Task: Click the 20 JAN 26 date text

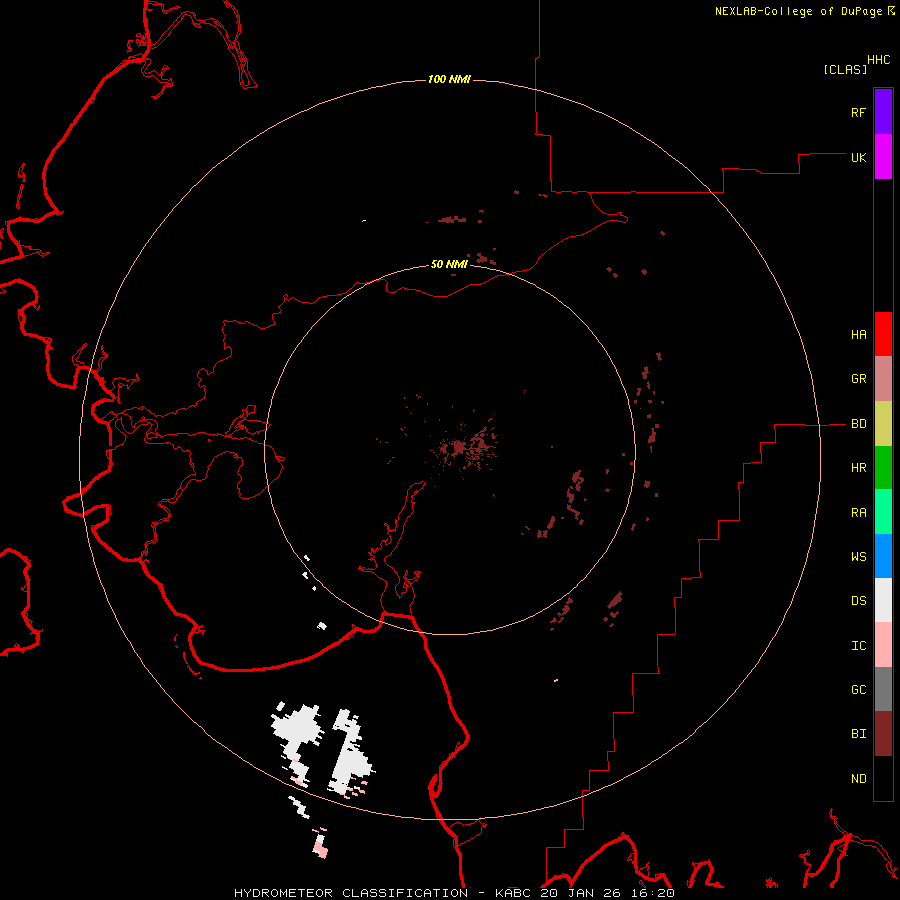Action: point(581,893)
